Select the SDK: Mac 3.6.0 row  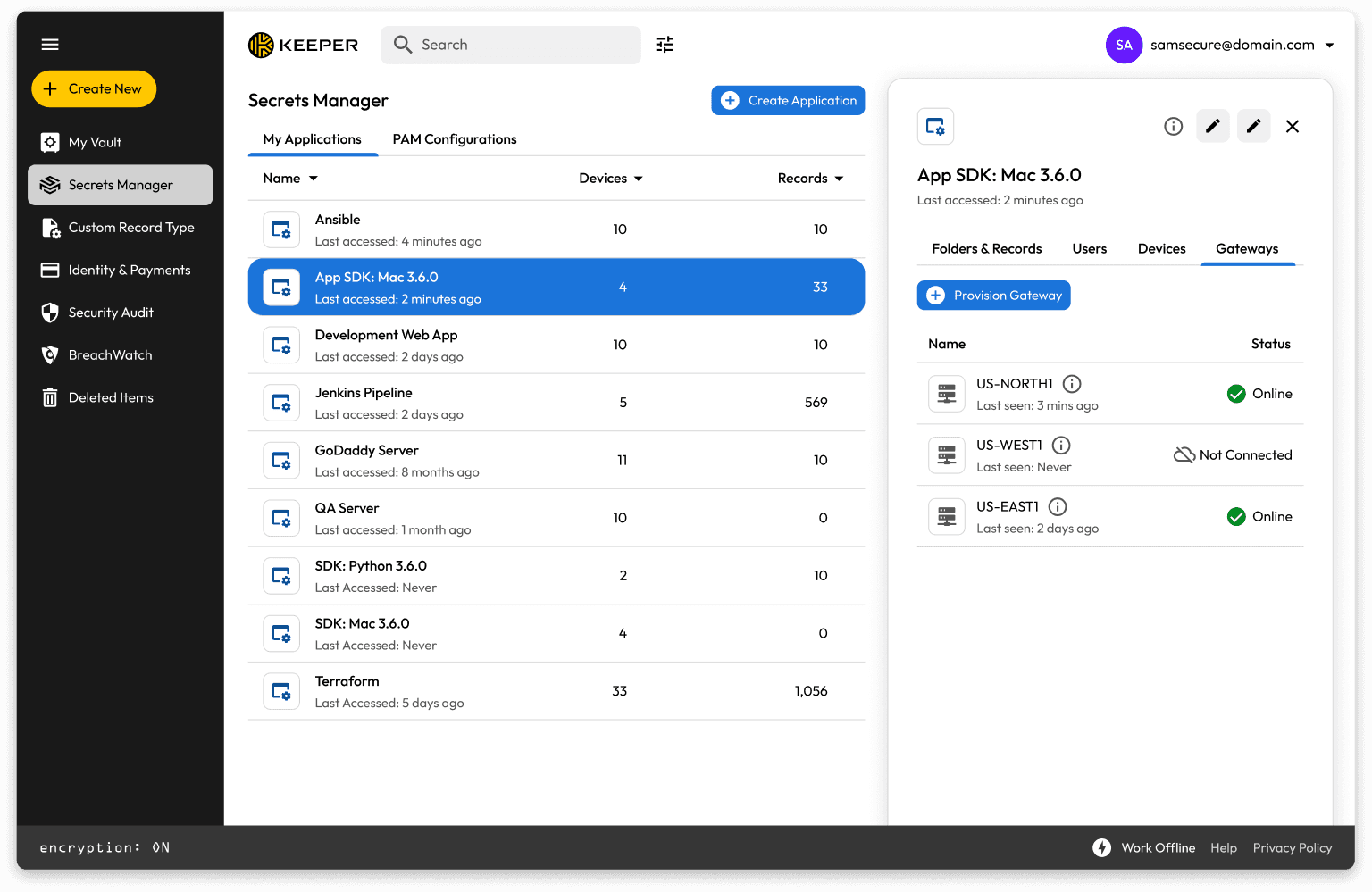[556, 634]
